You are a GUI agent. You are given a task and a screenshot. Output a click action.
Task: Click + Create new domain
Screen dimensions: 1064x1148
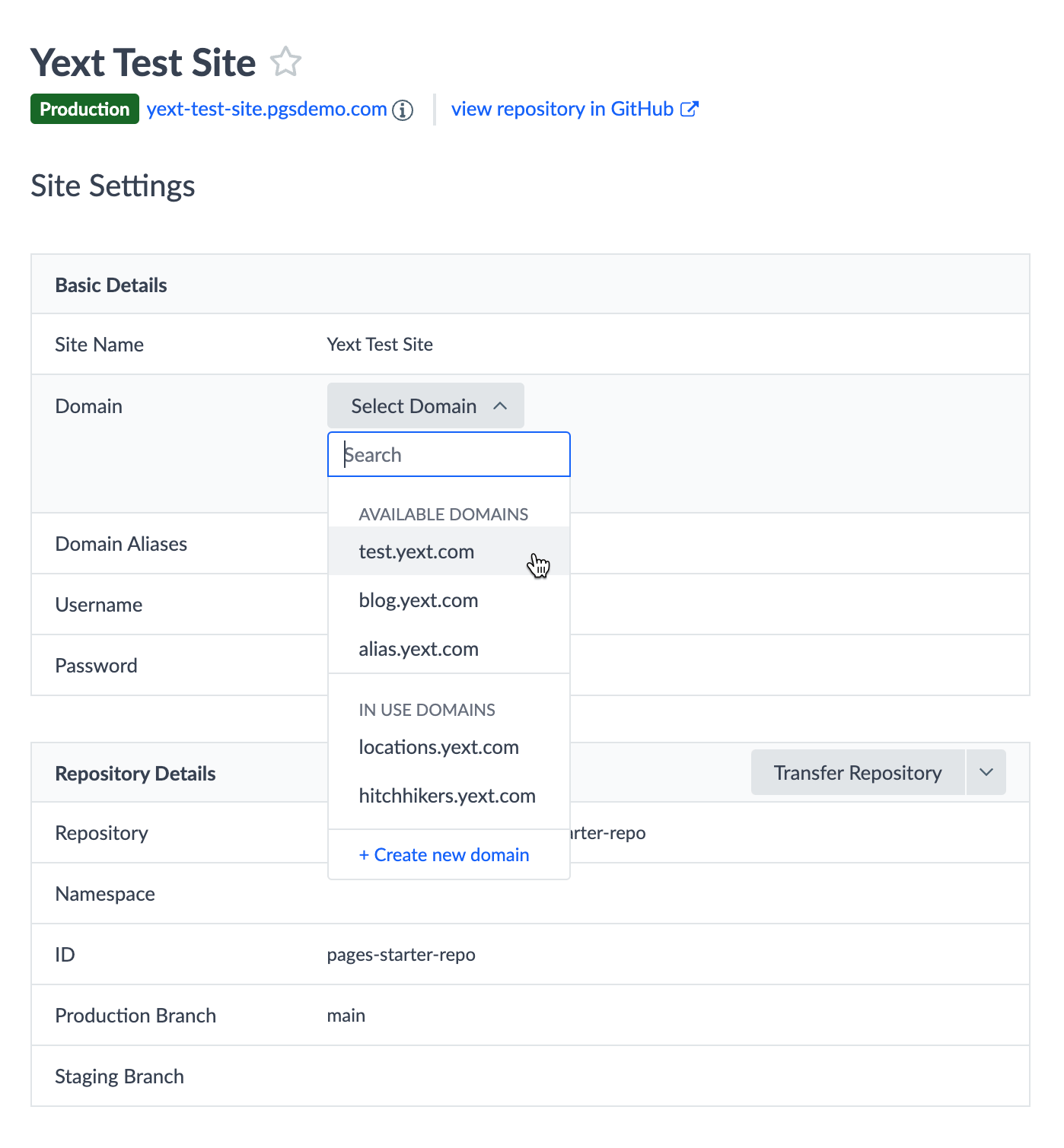click(444, 854)
